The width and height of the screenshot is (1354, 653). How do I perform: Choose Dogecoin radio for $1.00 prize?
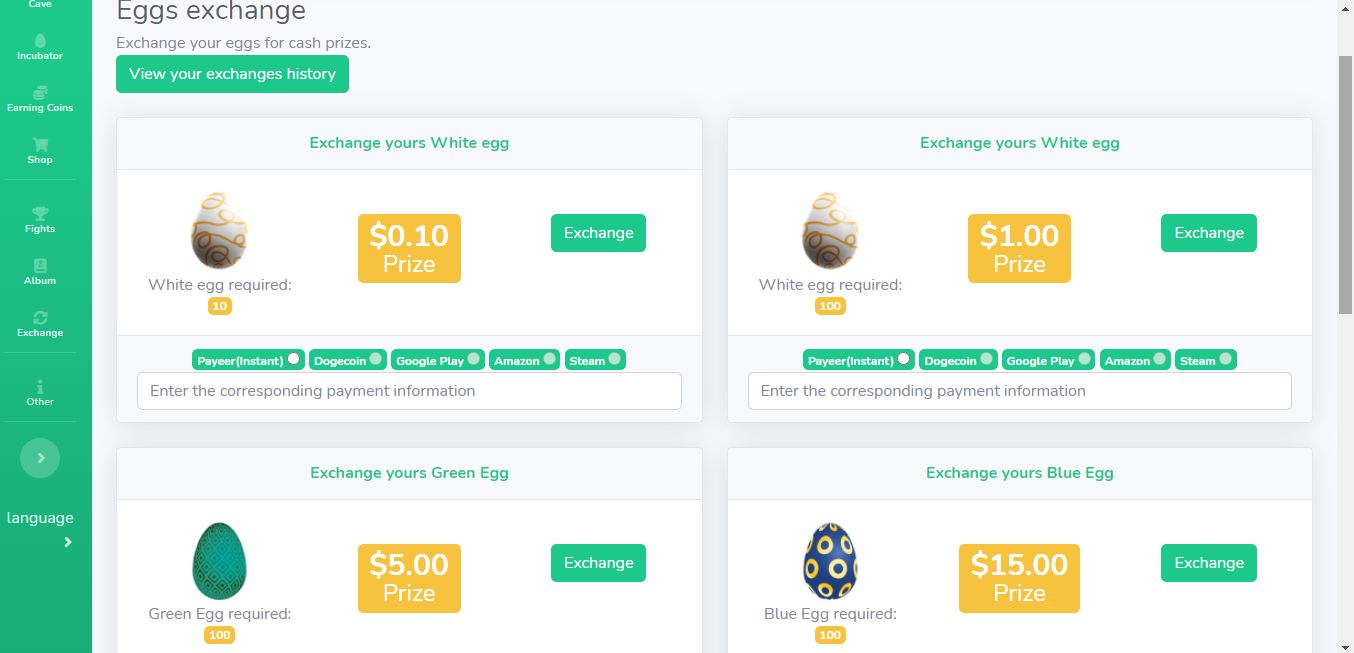click(x=986, y=359)
